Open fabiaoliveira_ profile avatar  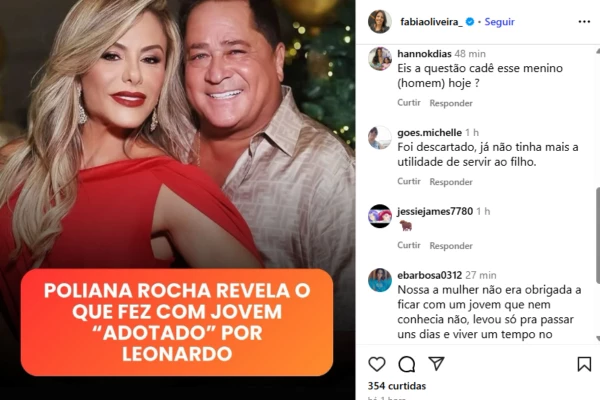coord(380,21)
